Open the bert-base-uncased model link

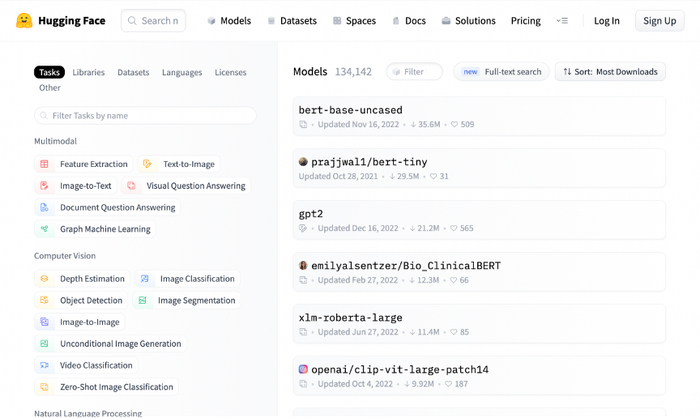tap(351, 110)
